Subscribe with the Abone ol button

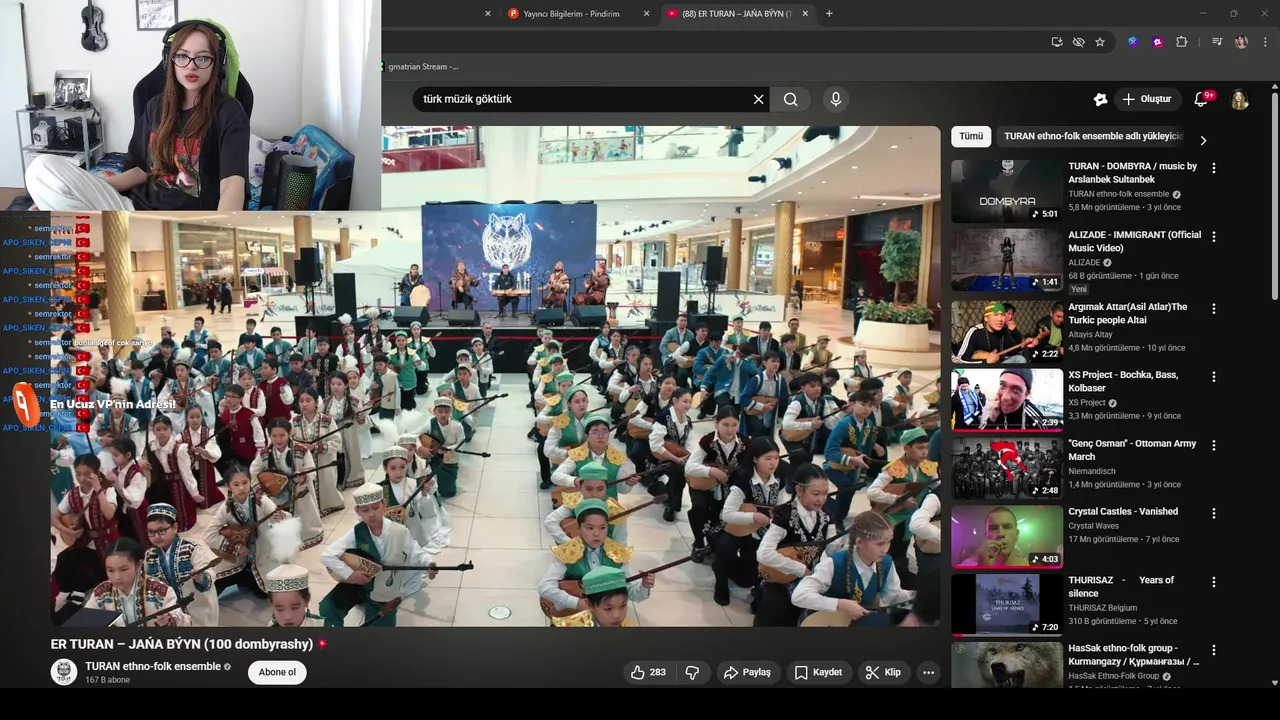click(x=277, y=672)
